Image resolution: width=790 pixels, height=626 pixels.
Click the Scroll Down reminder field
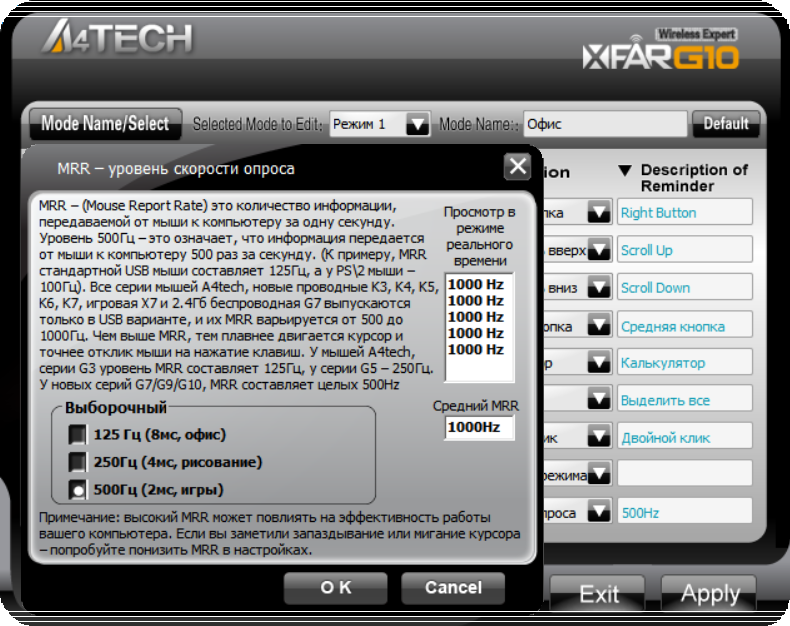(685, 287)
